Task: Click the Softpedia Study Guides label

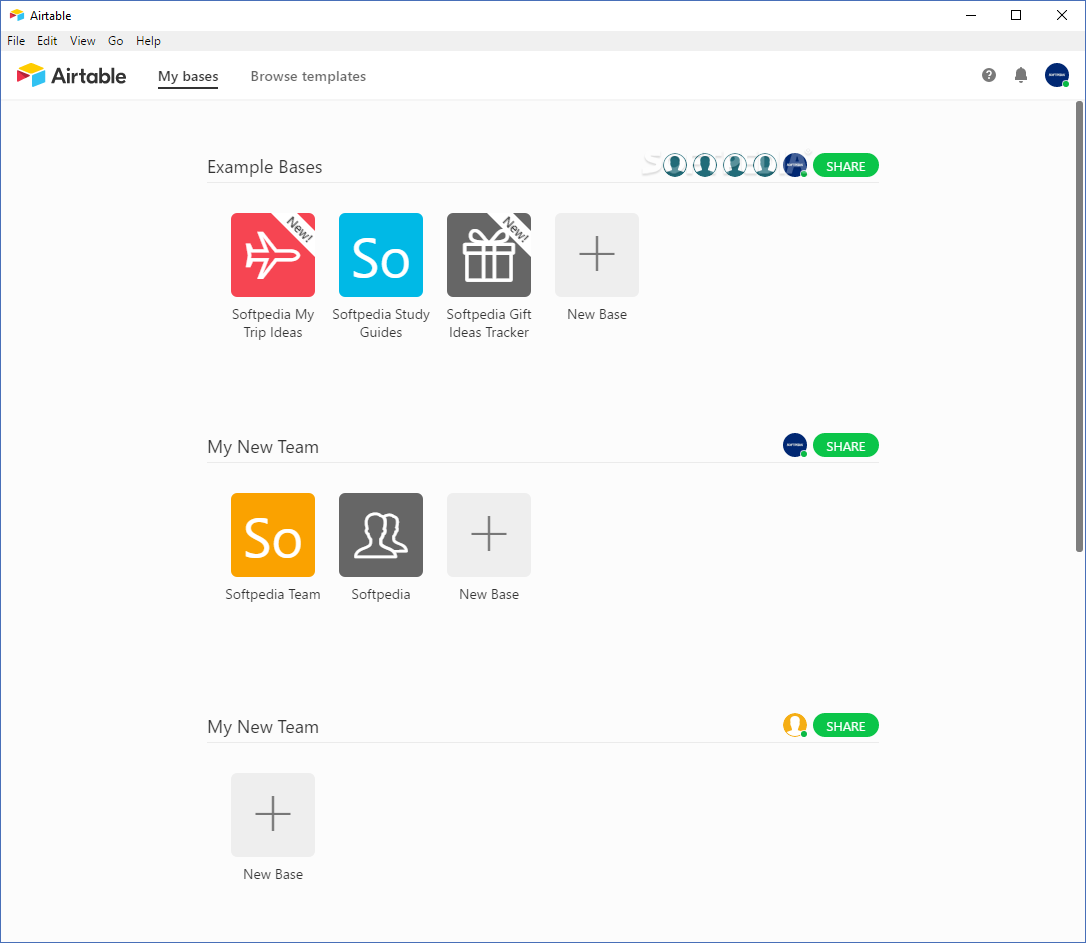Action: [381, 323]
